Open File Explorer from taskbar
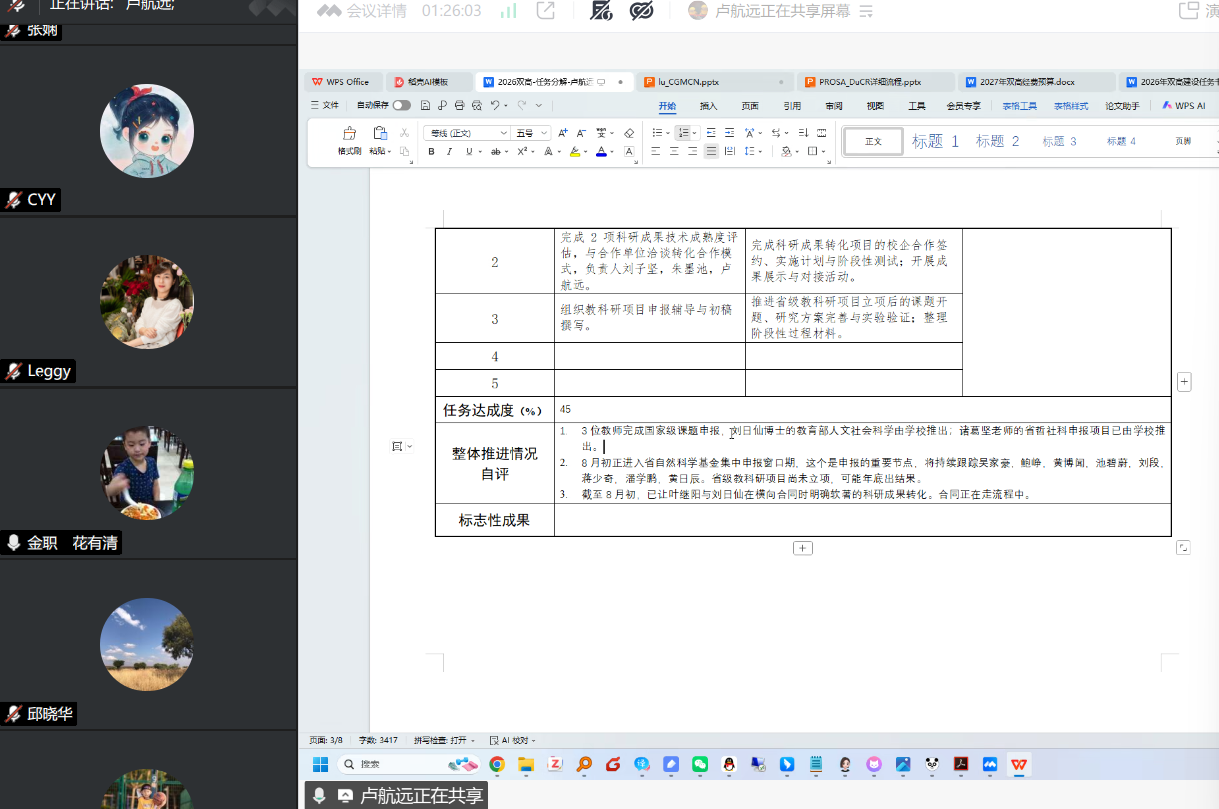Screen dimensions: 1219x809 pyautogui.click(x=526, y=764)
